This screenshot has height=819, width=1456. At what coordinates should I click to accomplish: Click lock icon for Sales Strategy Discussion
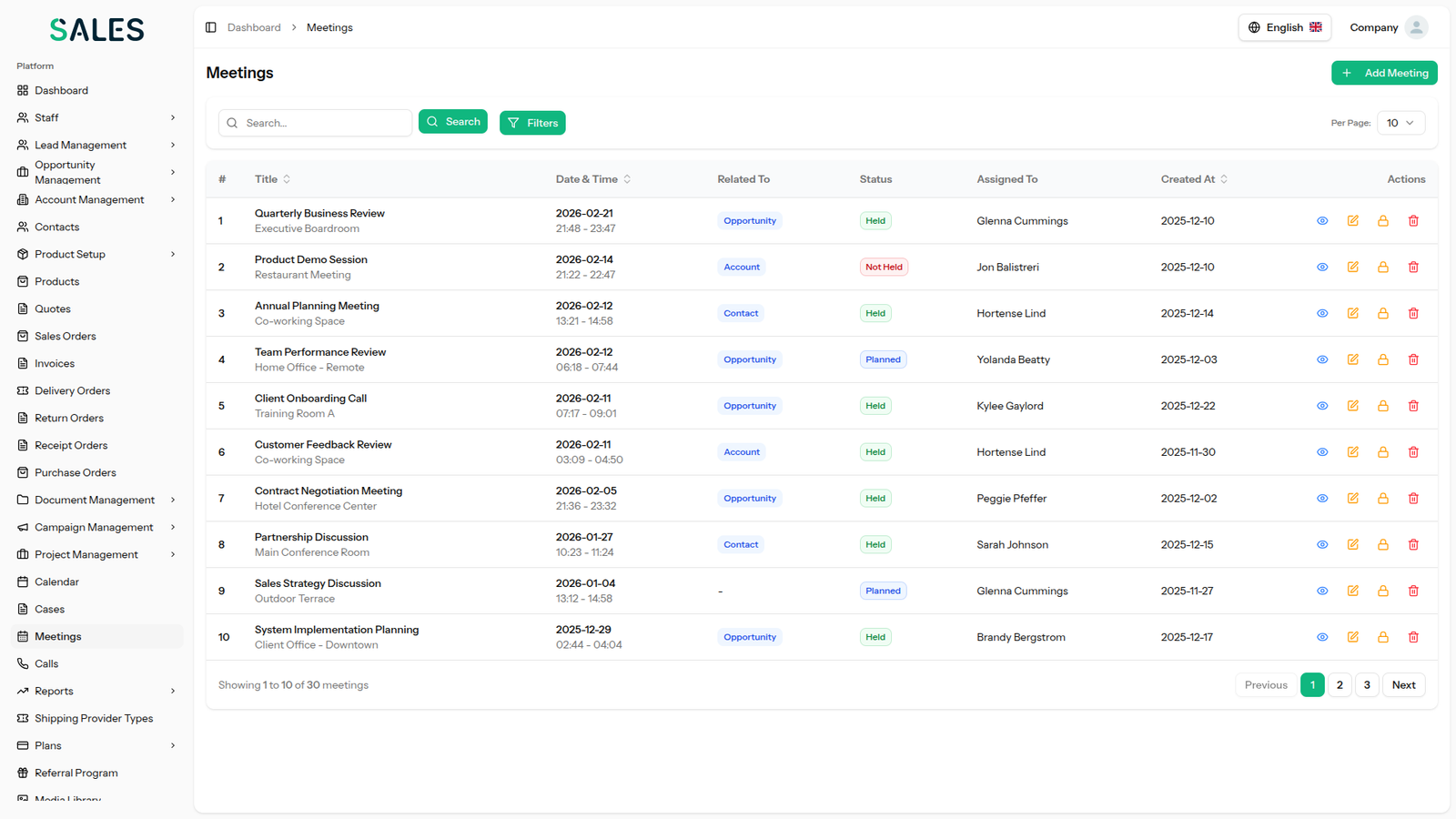1383,591
